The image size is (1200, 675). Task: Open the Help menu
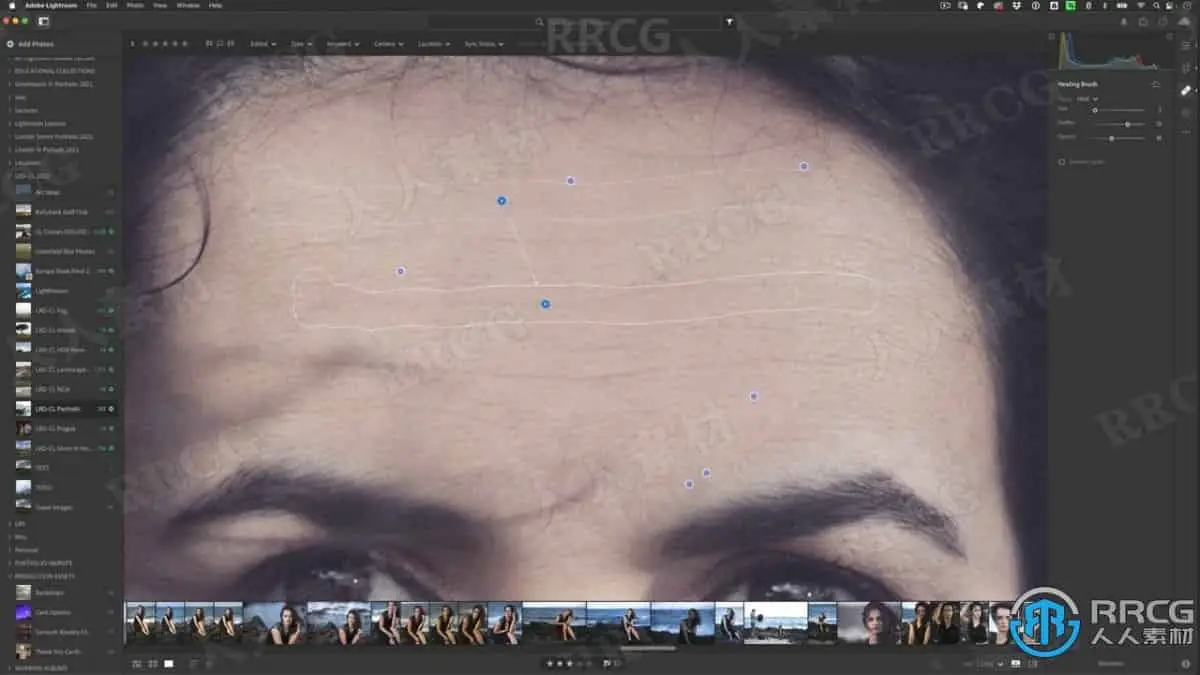point(215,5)
